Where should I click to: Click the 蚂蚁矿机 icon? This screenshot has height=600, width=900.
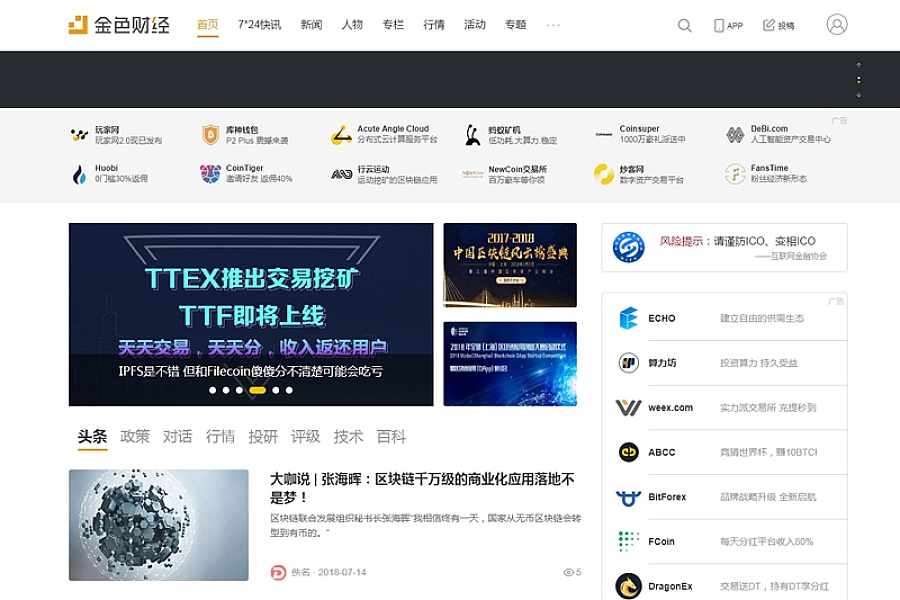472,135
